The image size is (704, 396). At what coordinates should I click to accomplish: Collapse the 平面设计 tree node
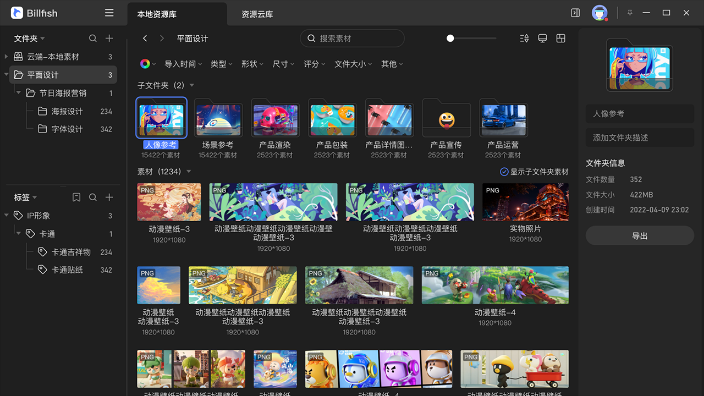pyautogui.click(x=6, y=75)
